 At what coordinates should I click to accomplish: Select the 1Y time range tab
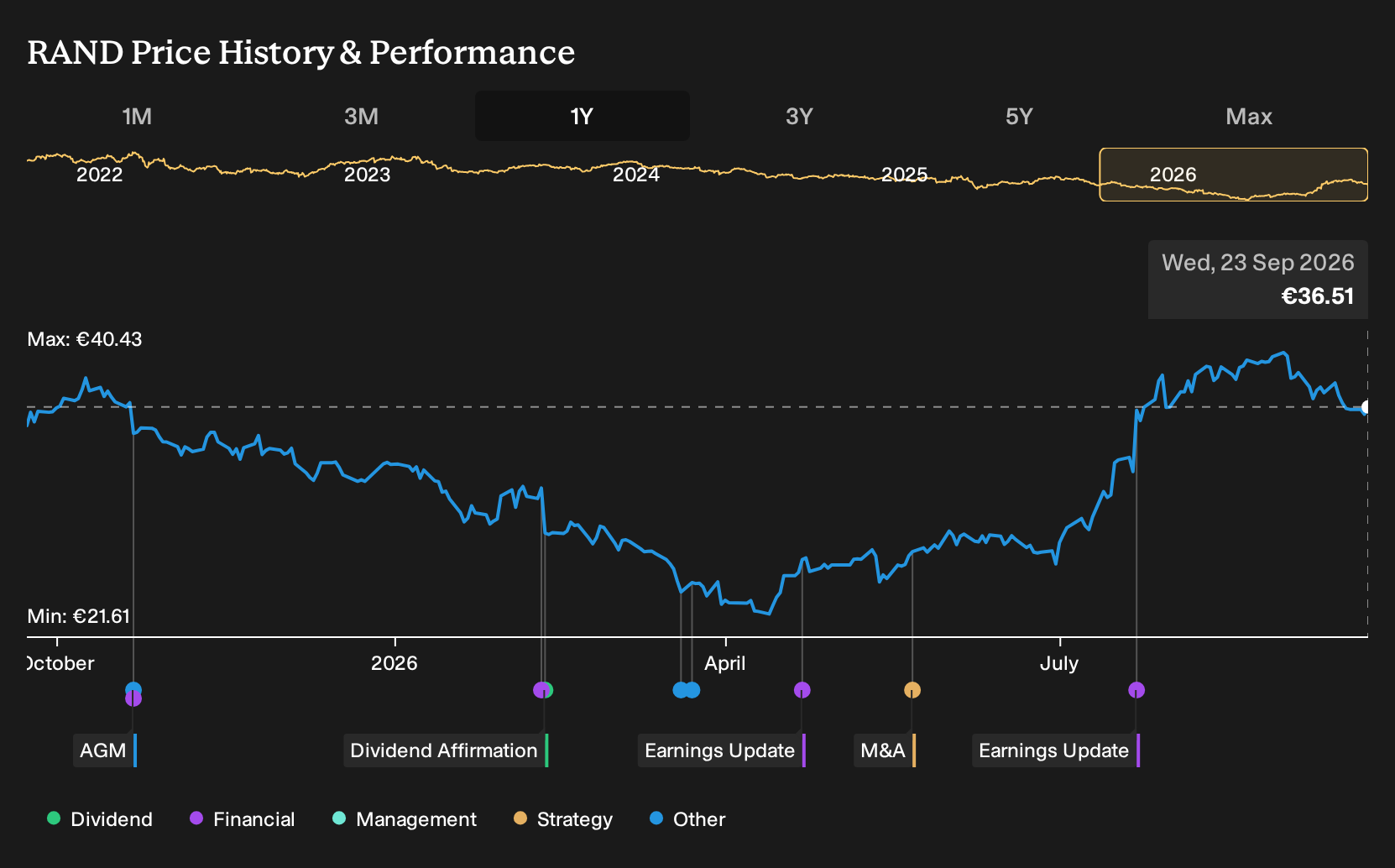[582, 116]
